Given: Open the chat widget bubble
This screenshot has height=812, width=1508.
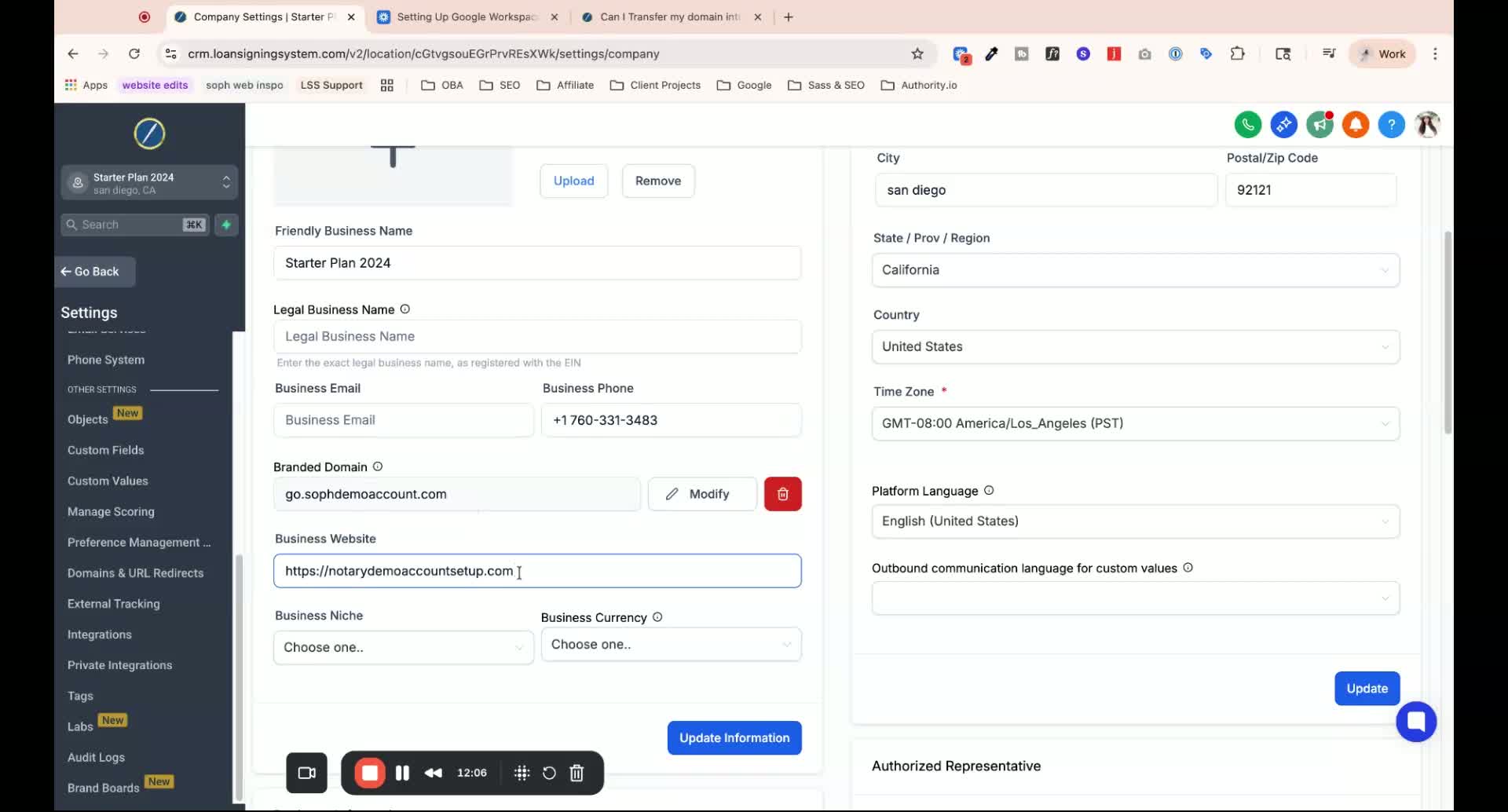Looking at the screenshot, I should pyautogui.click(x=1415, y=721).
